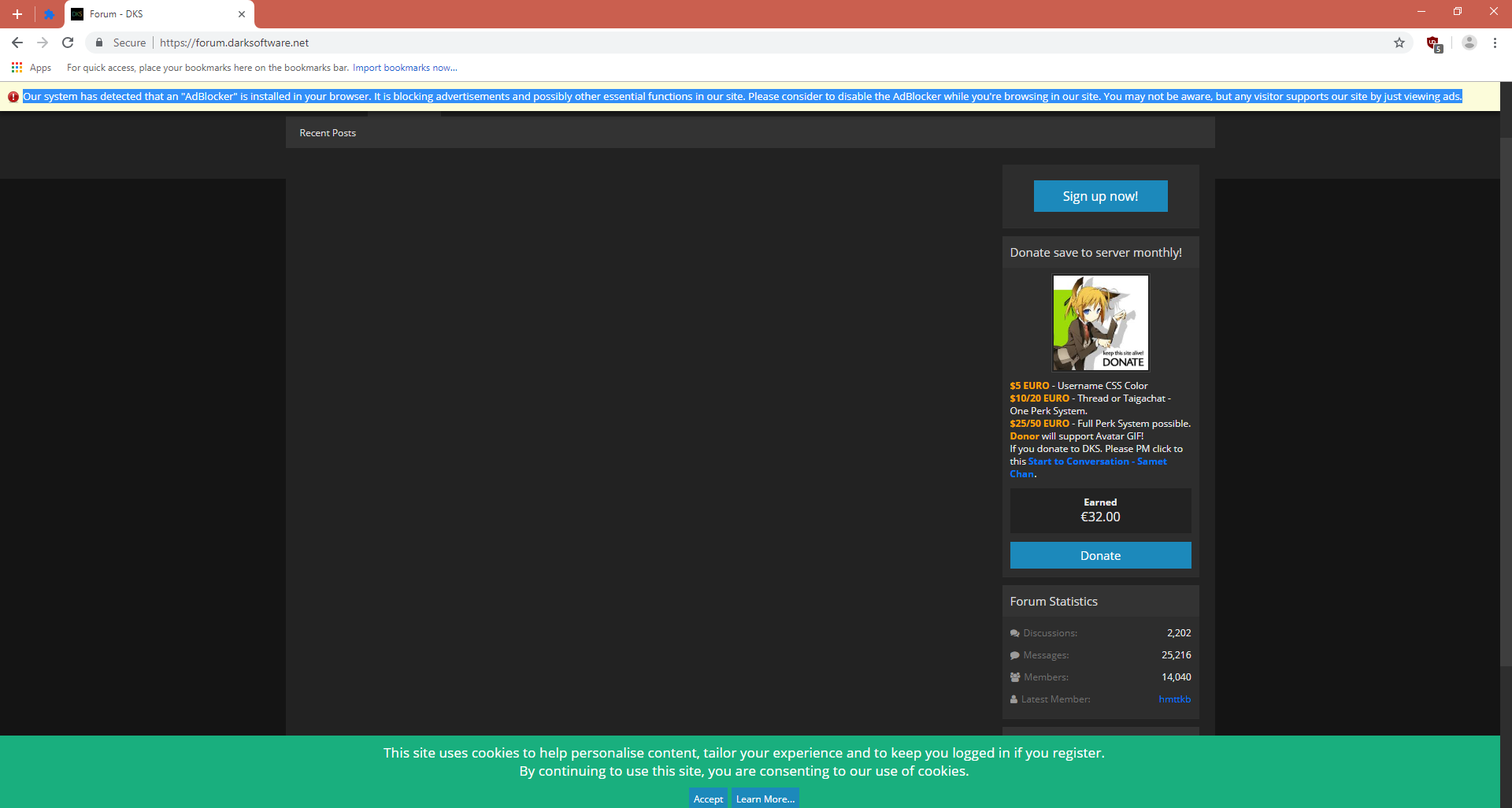This screenshot has width=1512, height=808.
Task: Restore down the Chrome window
Action: tap(1458, 11)
